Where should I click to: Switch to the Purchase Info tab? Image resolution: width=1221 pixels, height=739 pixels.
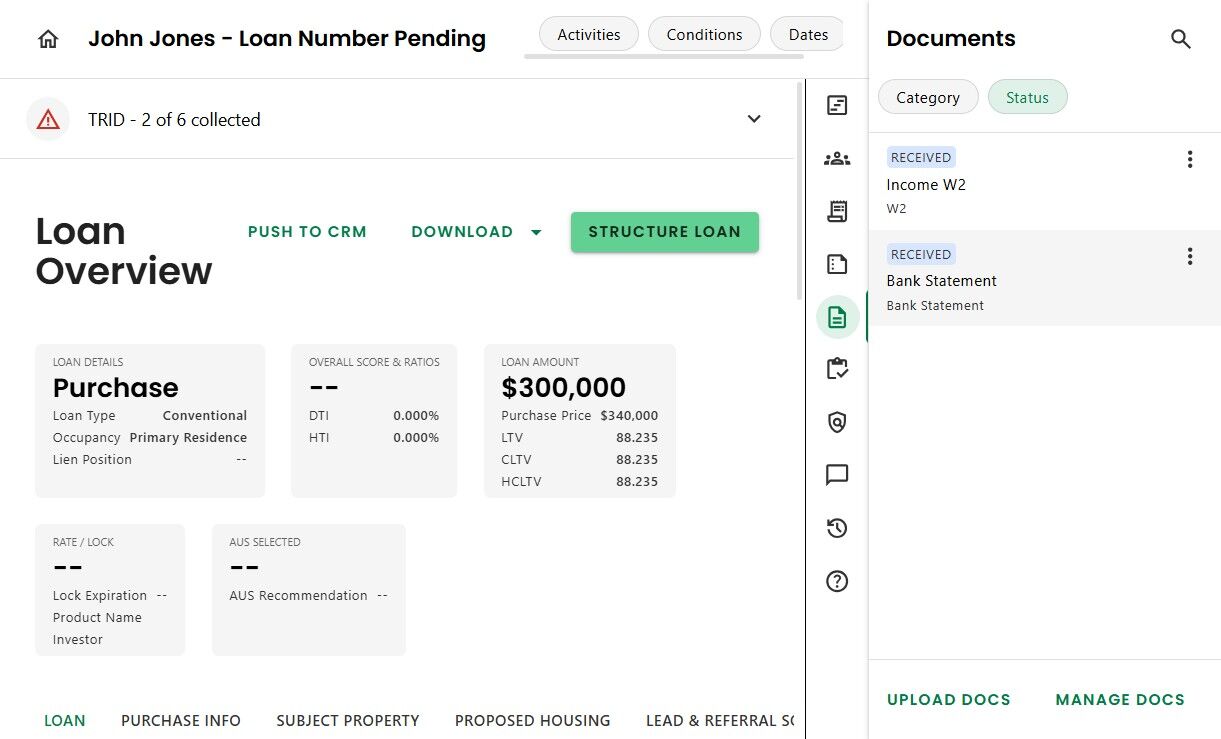pos(181,720)
